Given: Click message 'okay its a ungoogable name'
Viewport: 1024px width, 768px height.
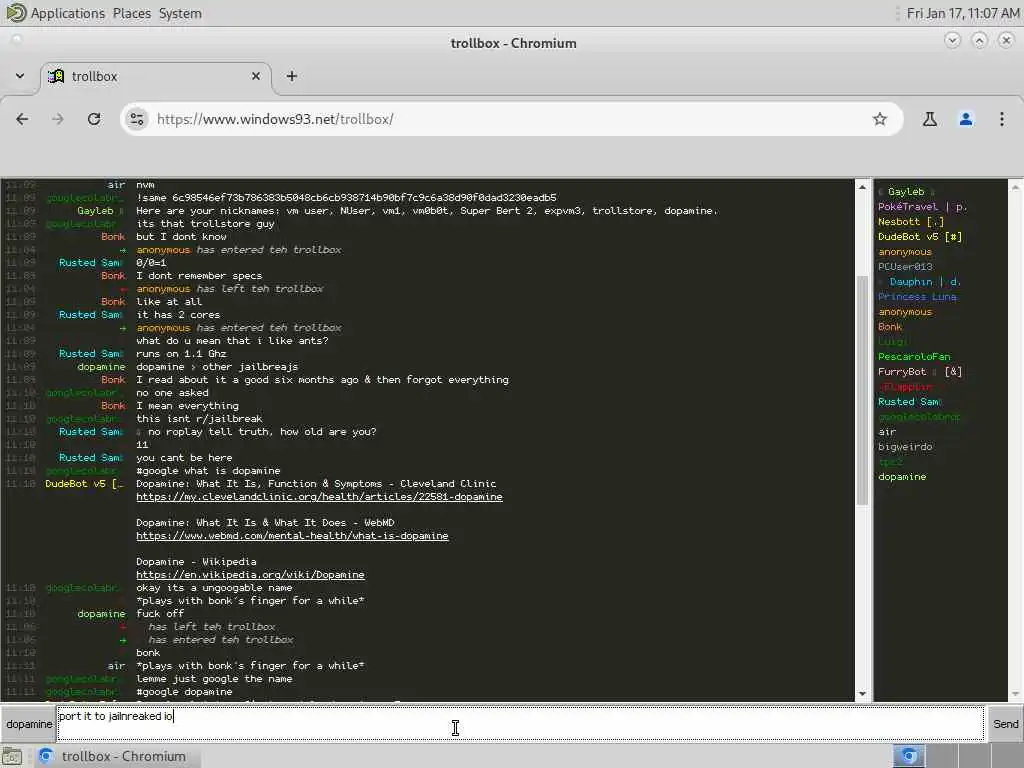Looking at the screenshot, I should (x=214, y=588).
